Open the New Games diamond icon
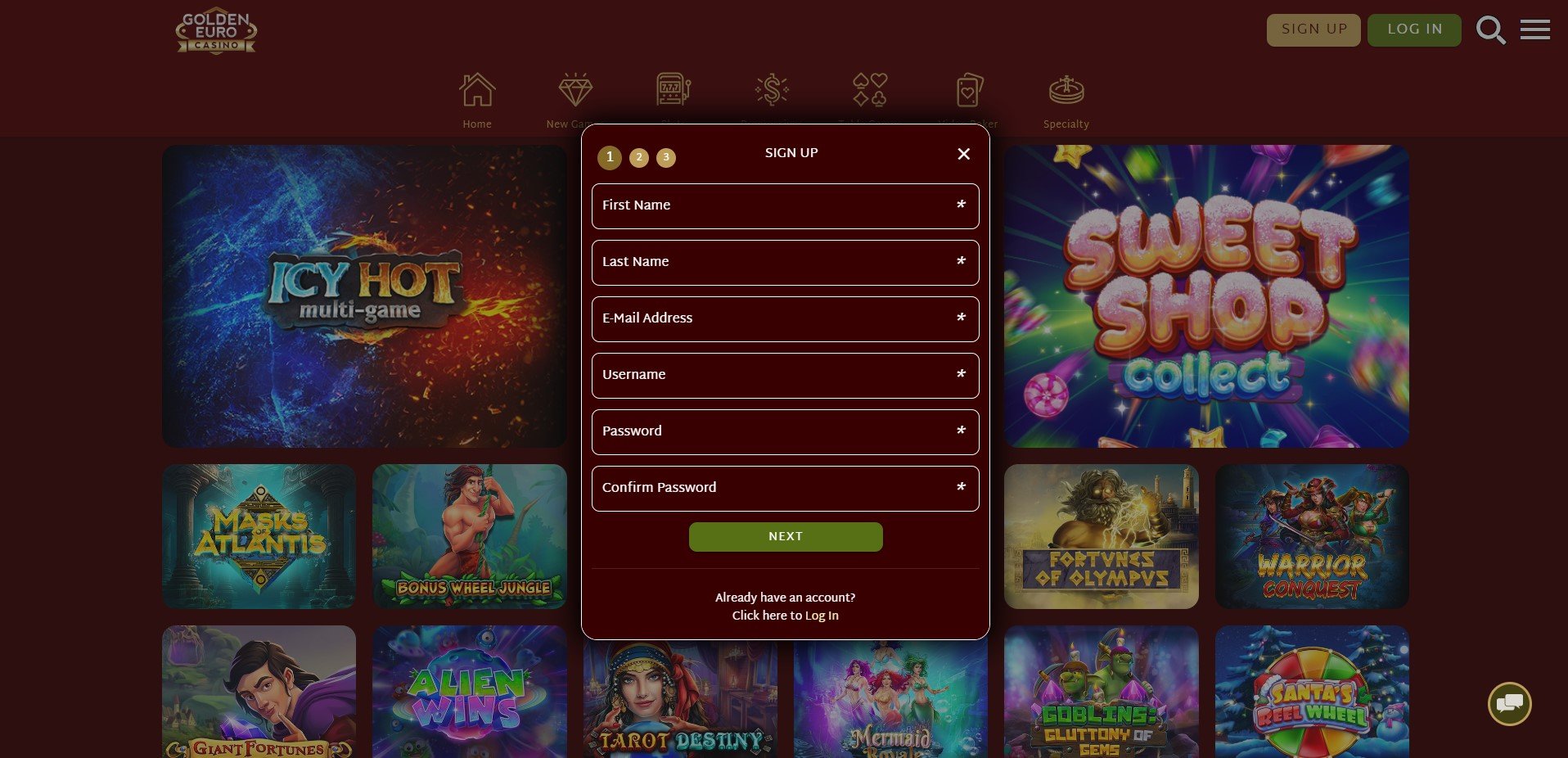 point(575,90)
